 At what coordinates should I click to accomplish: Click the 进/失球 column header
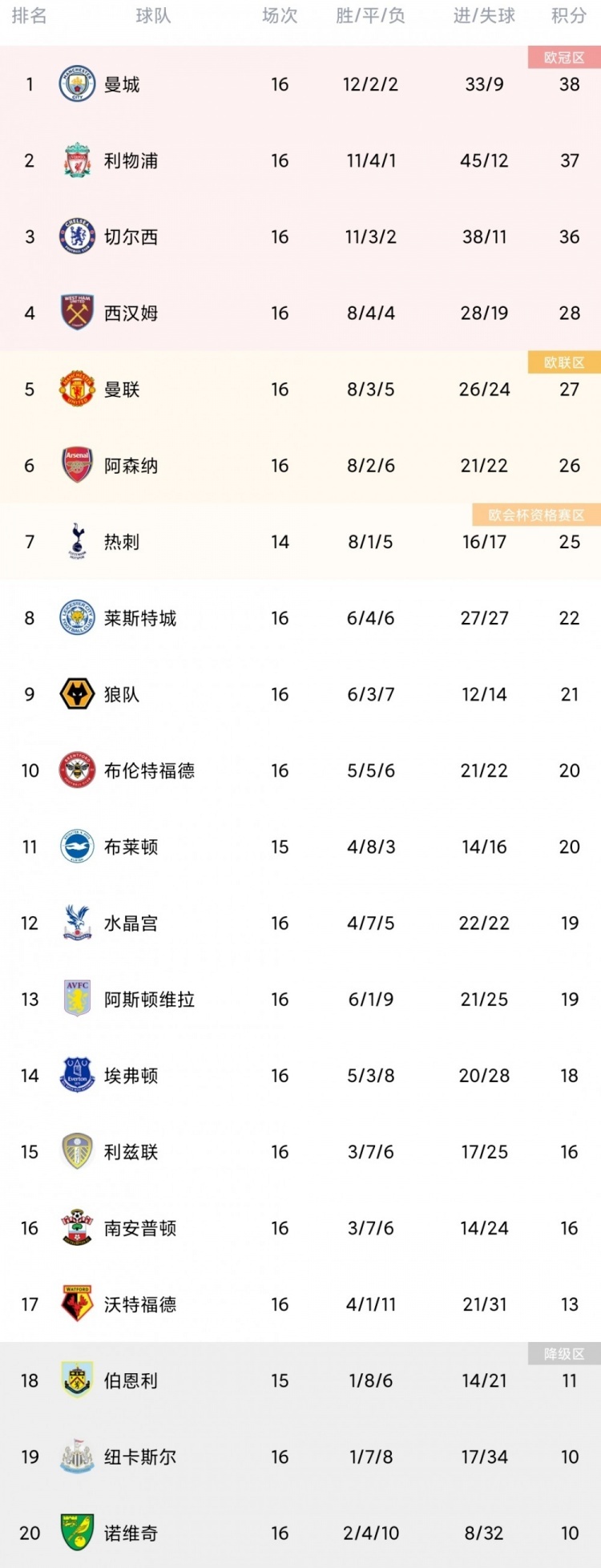[x=484, y=16]
